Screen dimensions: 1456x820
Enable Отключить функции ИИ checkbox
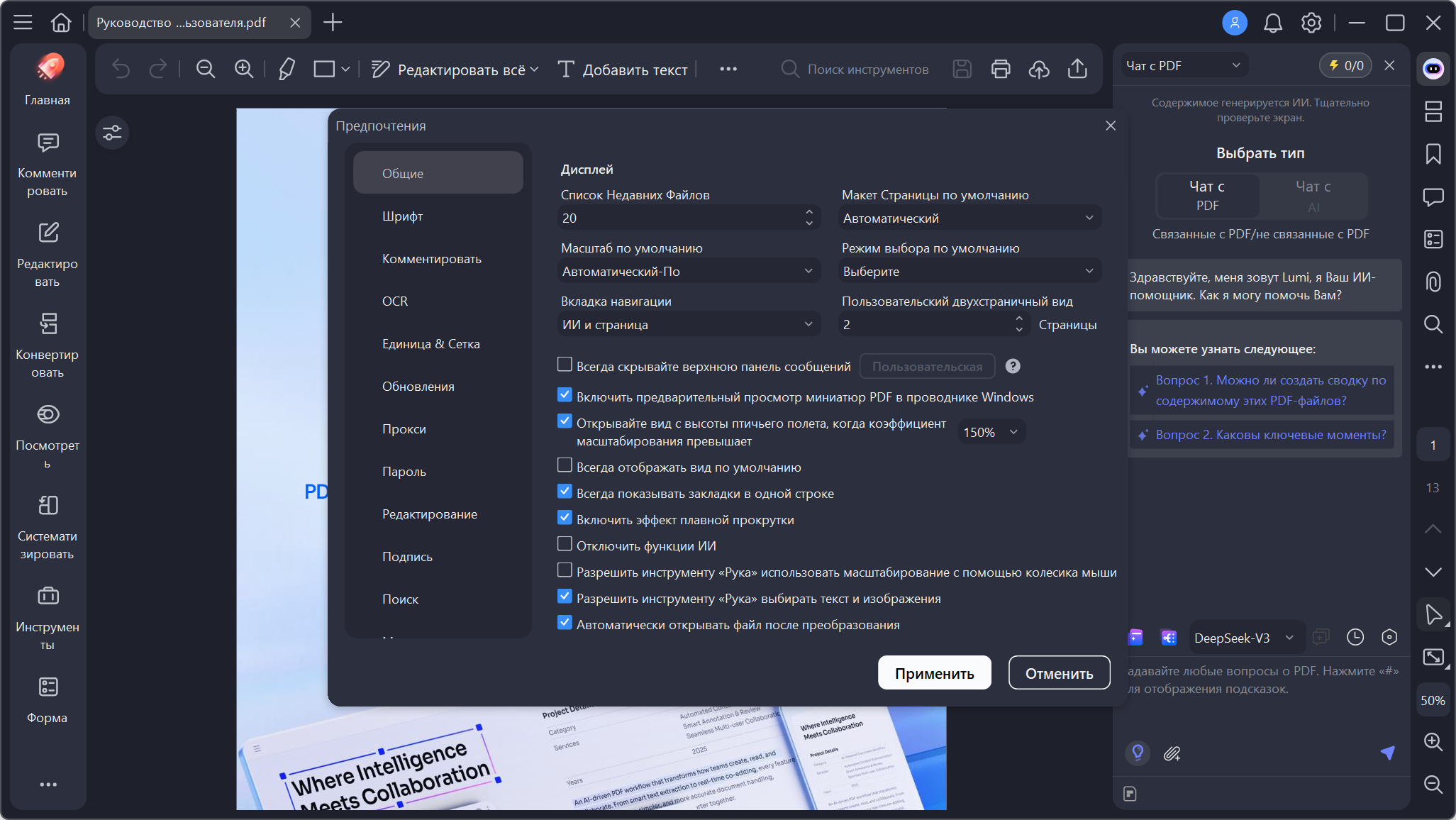(565, 545)
